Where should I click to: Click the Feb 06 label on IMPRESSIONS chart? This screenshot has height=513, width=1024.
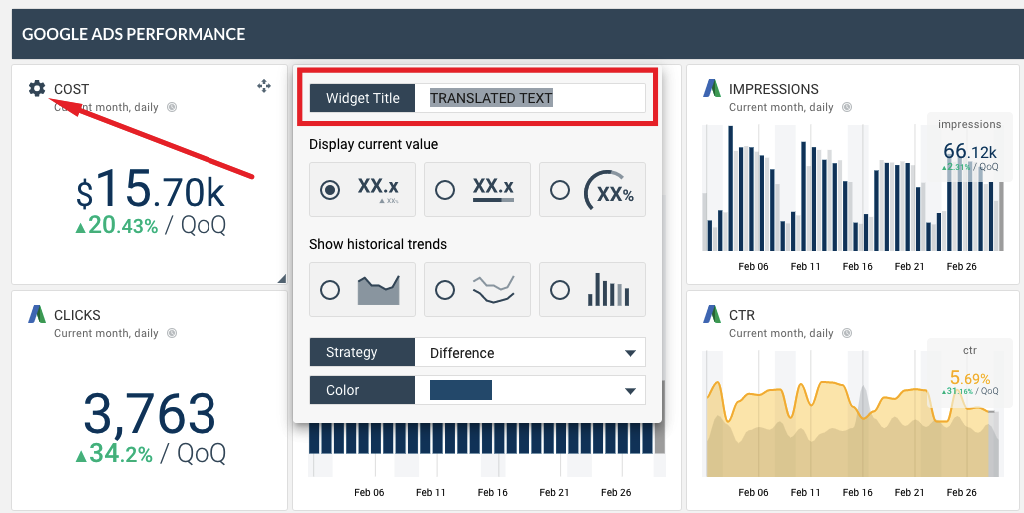click(x=753, y=266)
